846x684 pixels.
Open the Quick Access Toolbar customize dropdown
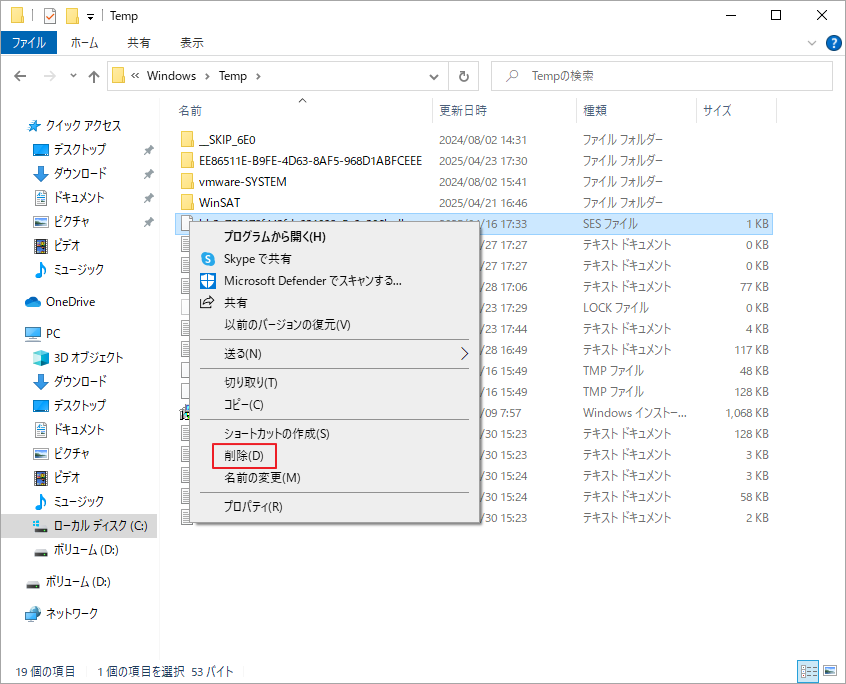click(x=91, y=17)
